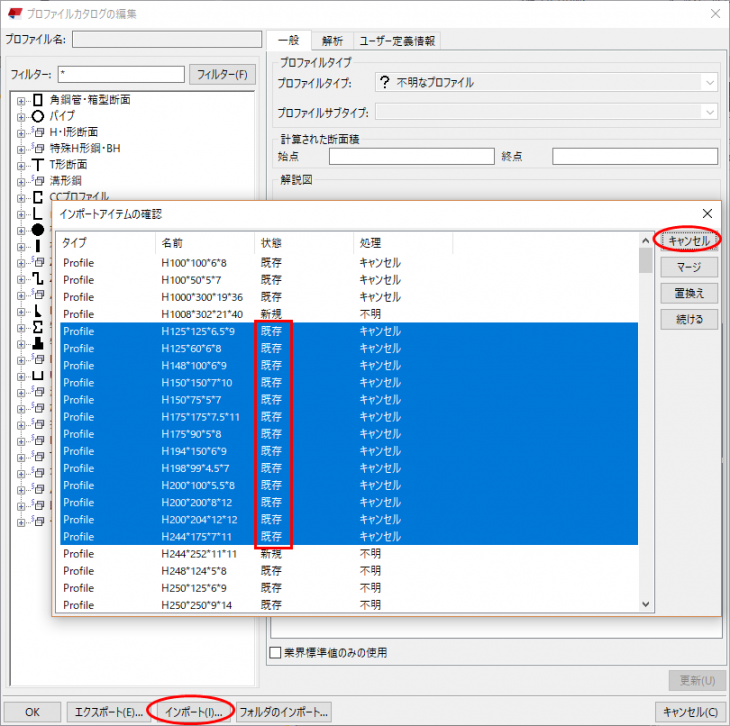
Task: Select the パイプ circle profile icon
Action: 38,116
